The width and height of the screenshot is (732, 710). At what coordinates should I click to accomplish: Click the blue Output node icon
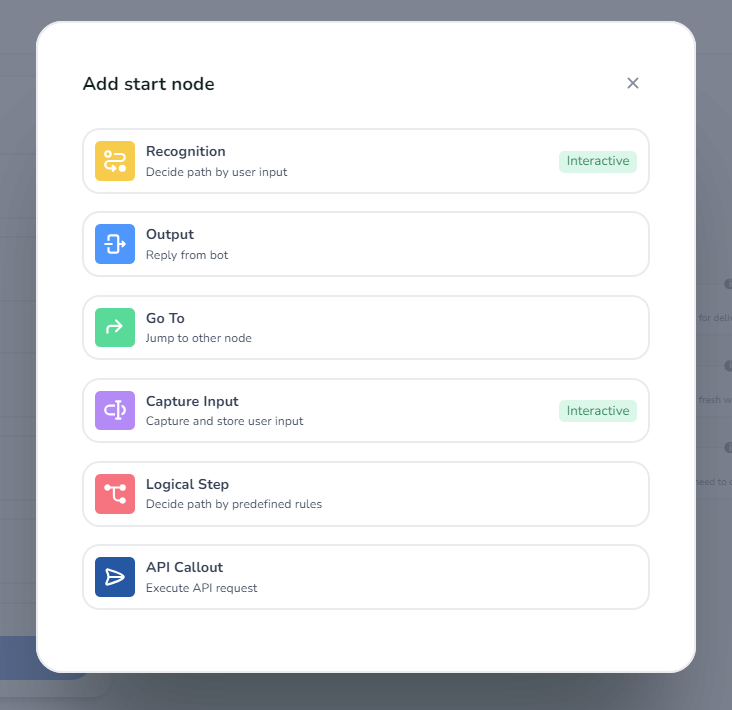pyautogui.click(x=115, y=244)
